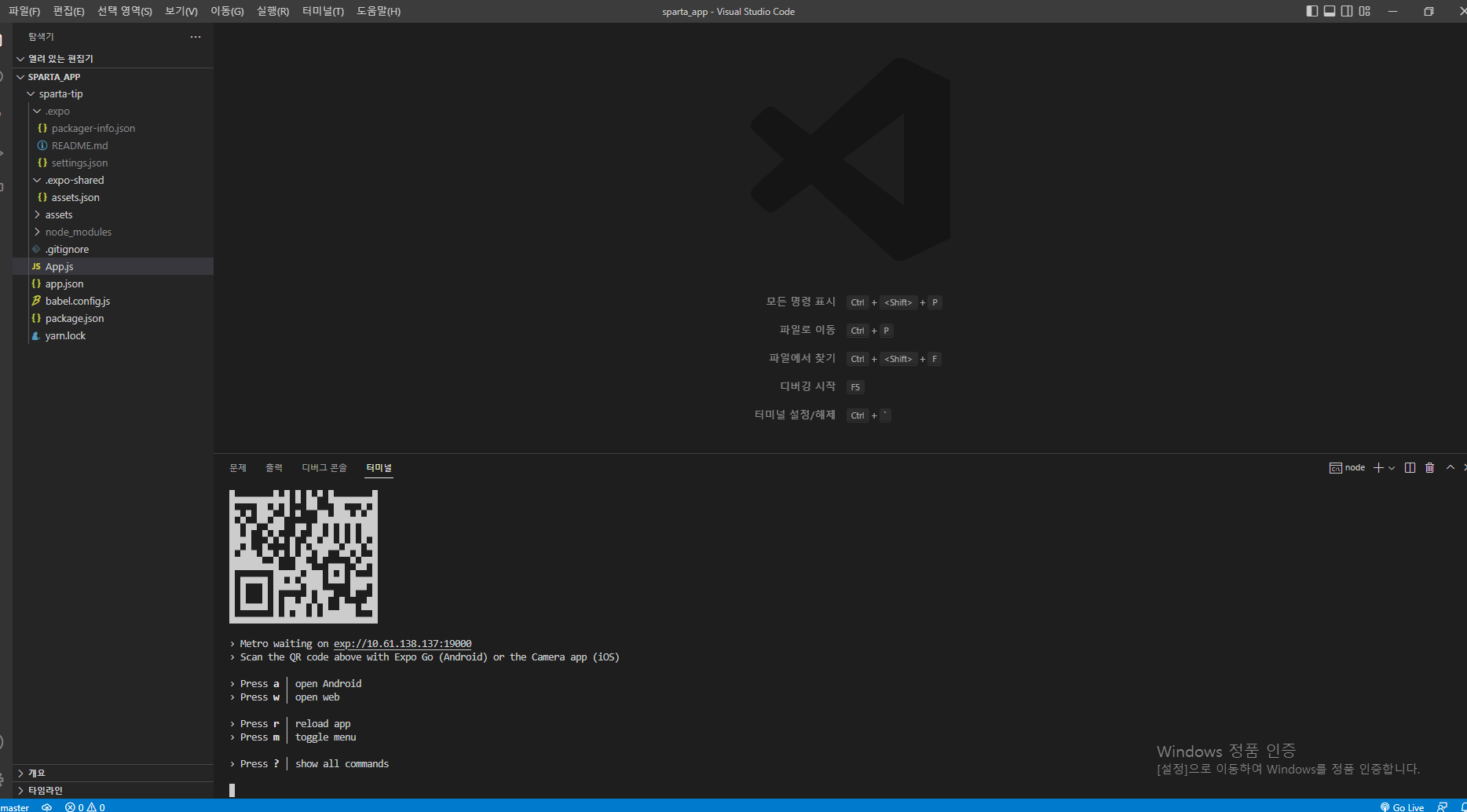Open the Explorer more actions ellipsis
Viewport: 1467px width, 812px height.
coord(196,37)
